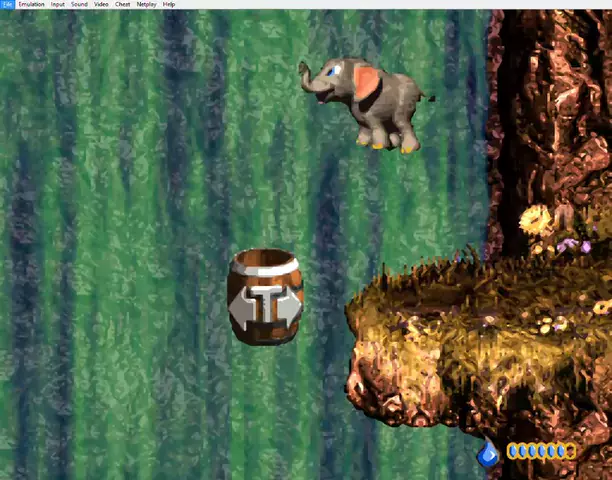This screenshot has height=480, width=612.
Task: Click the wooden T barrel
Action: 265,296
